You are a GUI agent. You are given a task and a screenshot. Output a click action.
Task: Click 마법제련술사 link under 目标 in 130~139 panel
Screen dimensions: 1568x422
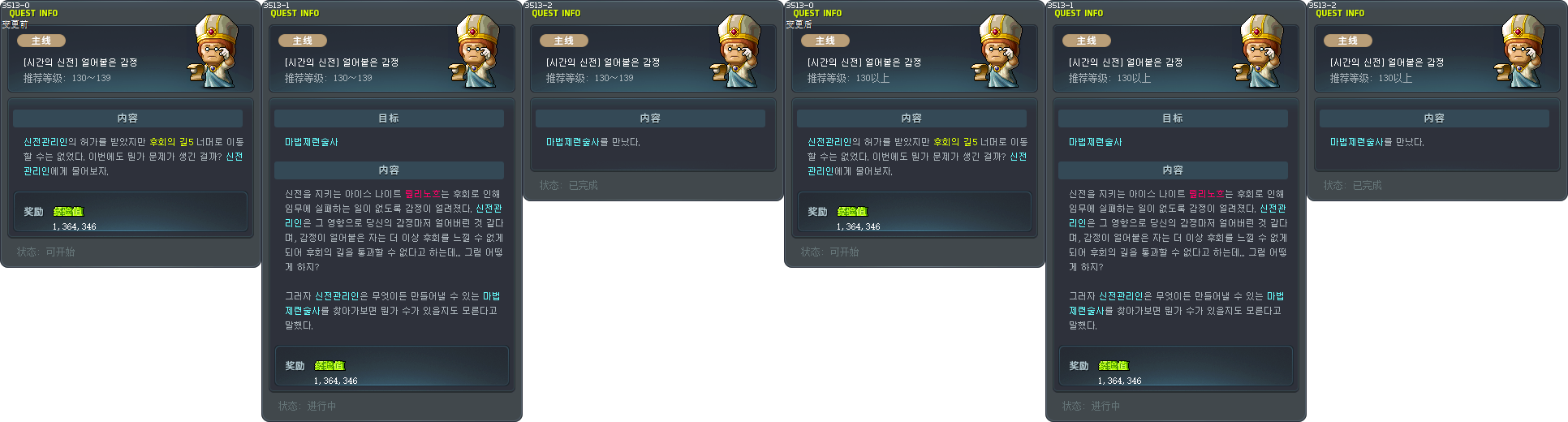(x=312, y=142)
